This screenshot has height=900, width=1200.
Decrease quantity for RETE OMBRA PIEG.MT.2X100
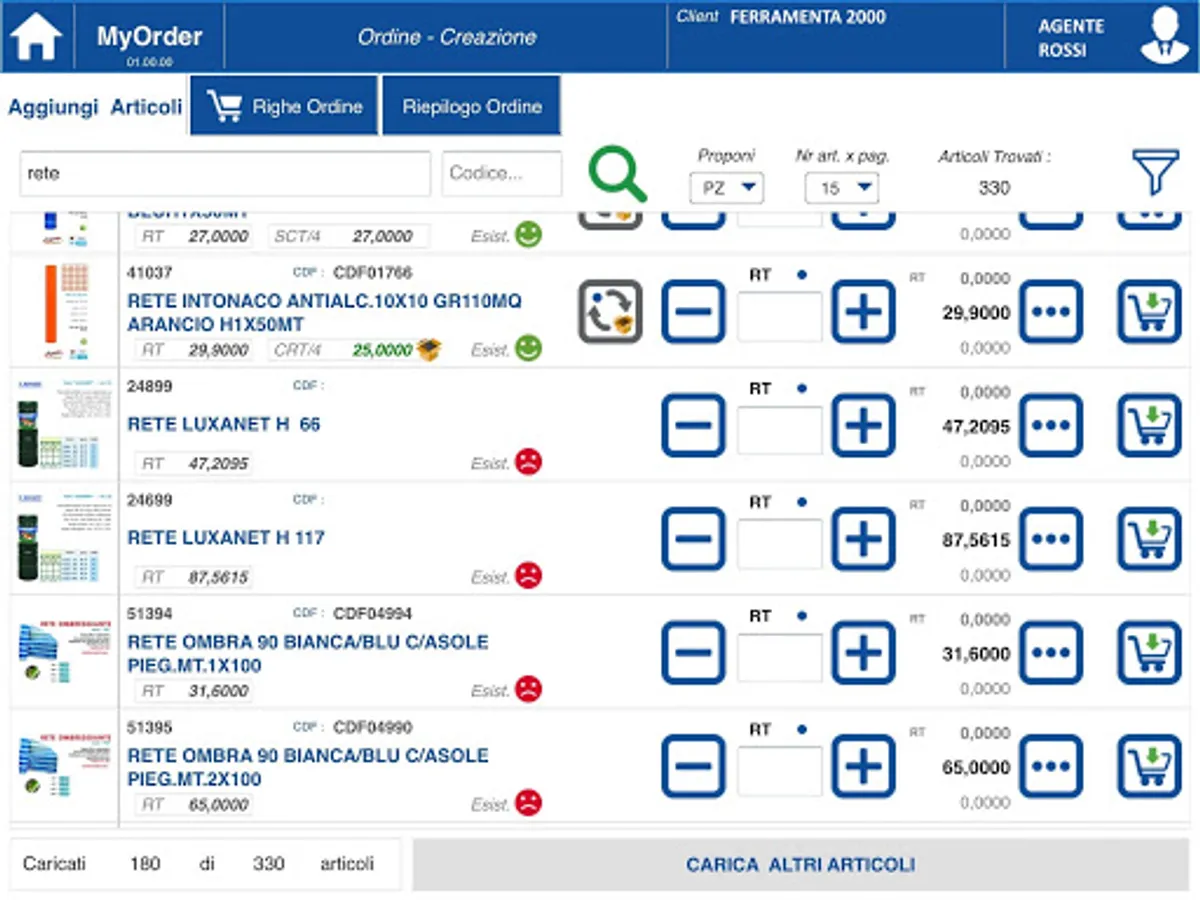pyautogui.click(x=693, y=767)
